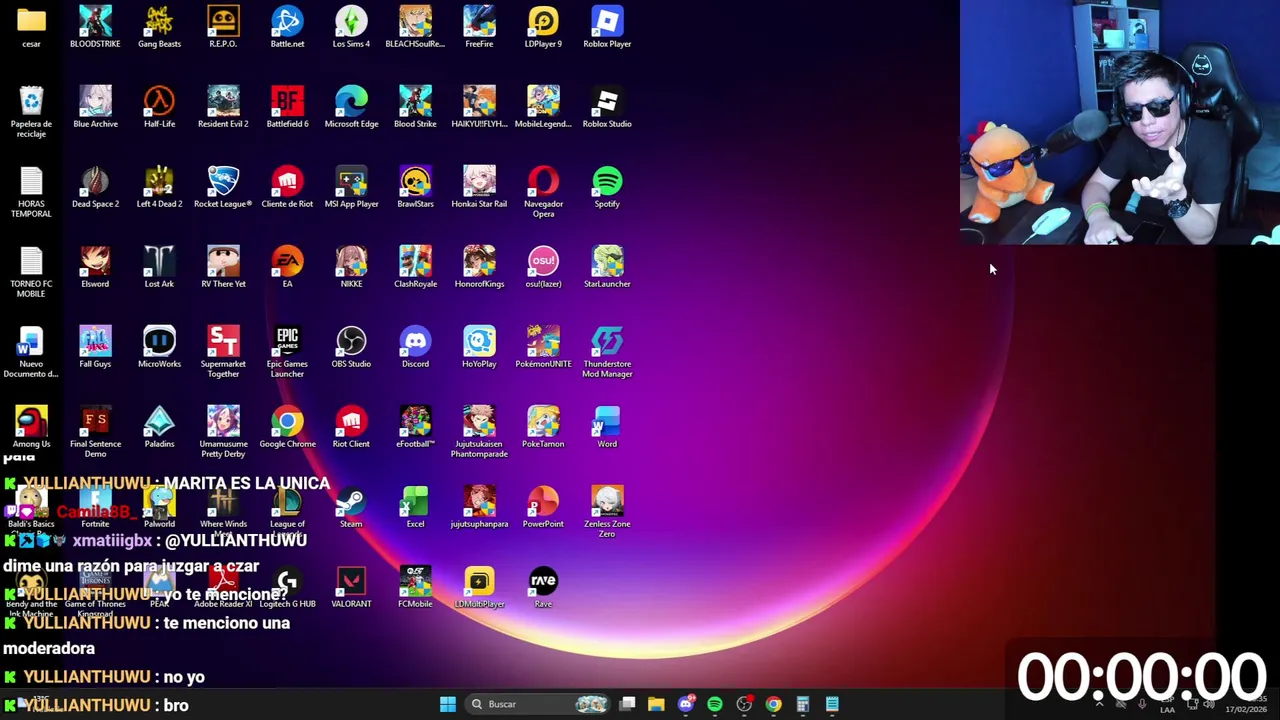
Task: Open the Windows Start menu
Action: click(x=448, y=704)
